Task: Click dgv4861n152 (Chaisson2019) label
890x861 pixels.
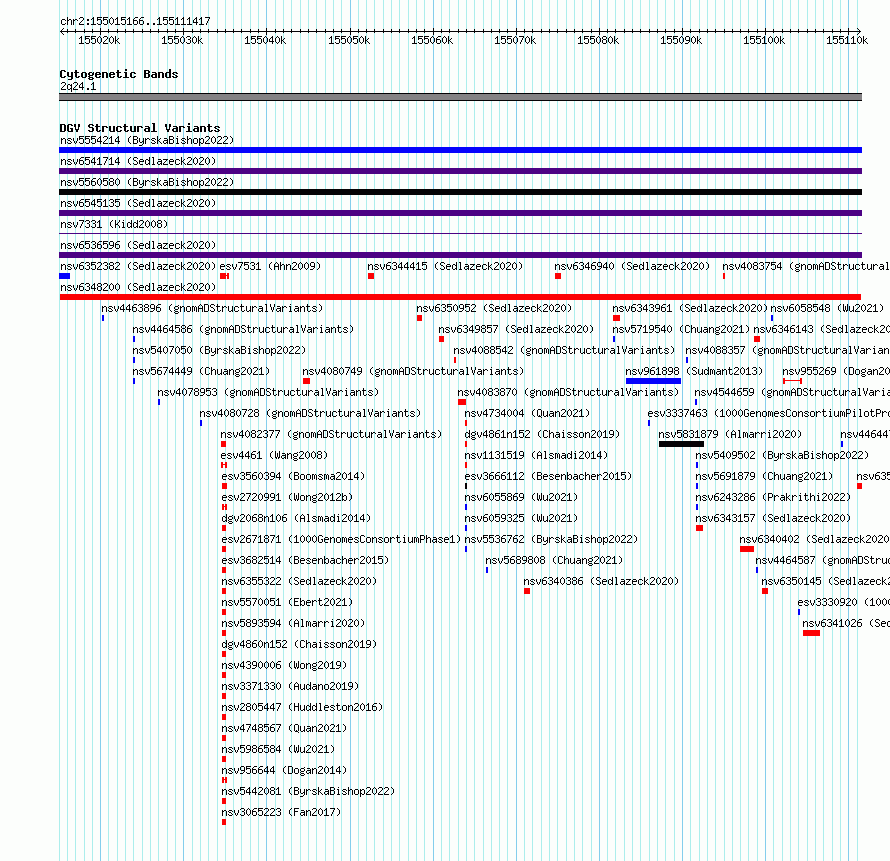Action: [543, 434]
